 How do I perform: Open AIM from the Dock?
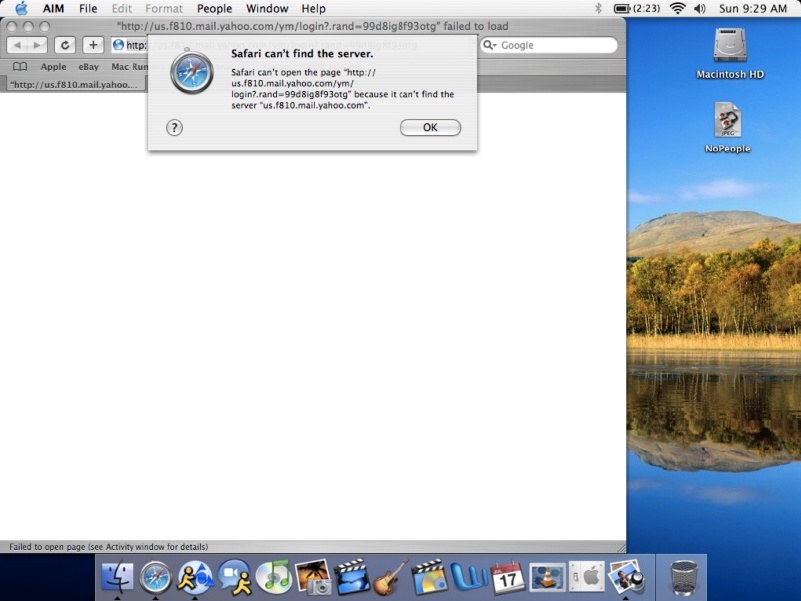[x=195, y=577]
